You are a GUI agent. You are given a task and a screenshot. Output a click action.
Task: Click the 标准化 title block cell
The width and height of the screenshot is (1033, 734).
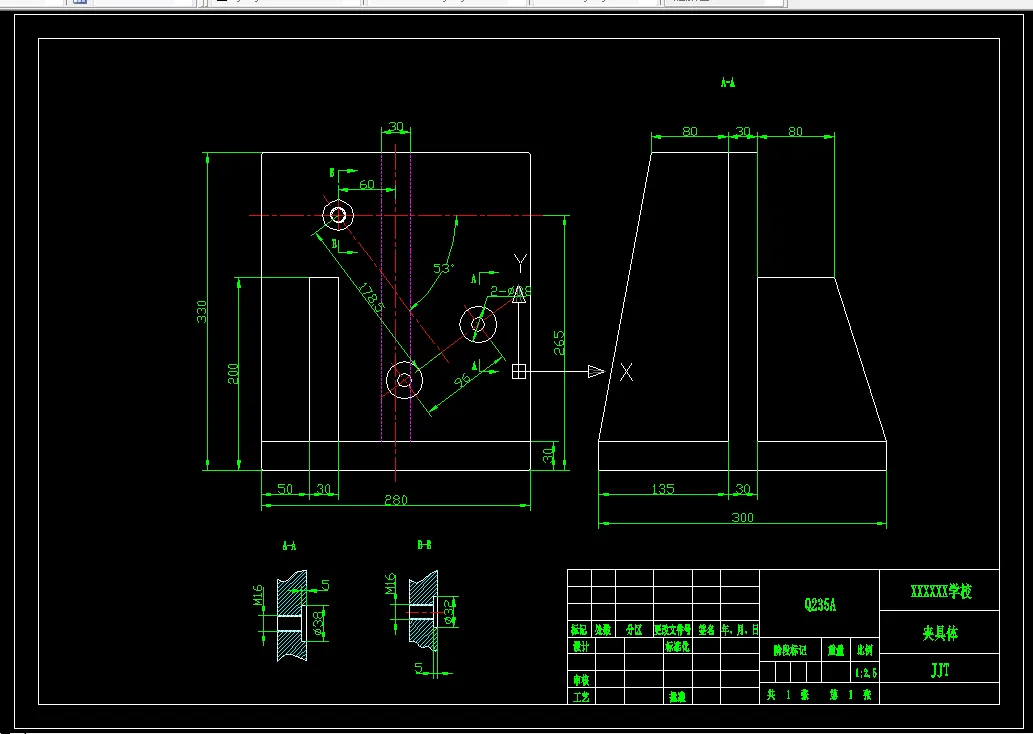pos(677,646)
